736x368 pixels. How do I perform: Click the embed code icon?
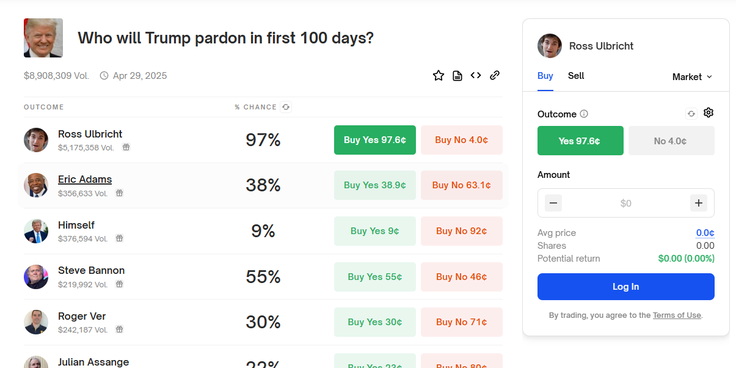(x=476, y=75)
